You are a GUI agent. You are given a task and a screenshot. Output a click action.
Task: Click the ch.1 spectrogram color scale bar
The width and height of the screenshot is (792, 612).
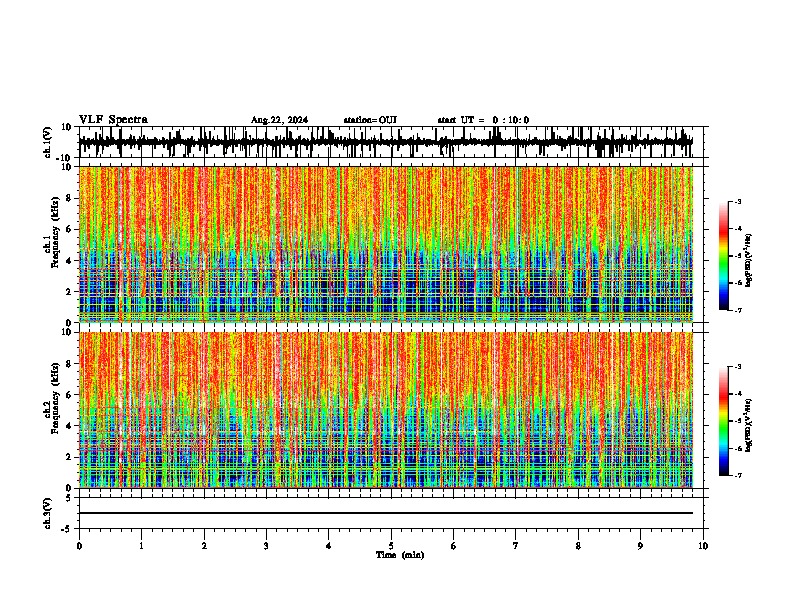coord(724,256)
